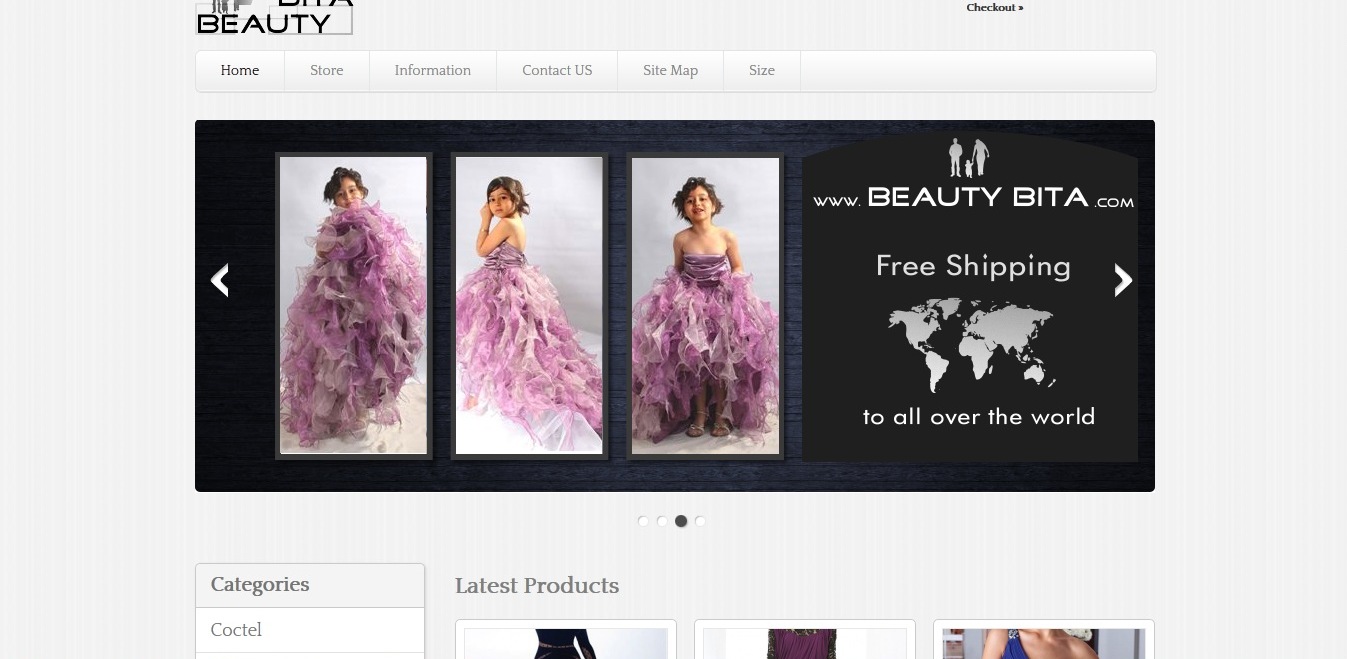1347x659 pixels.
Task: Click the previous slide arrow on the banner
Action: click(x=220, y=280)
